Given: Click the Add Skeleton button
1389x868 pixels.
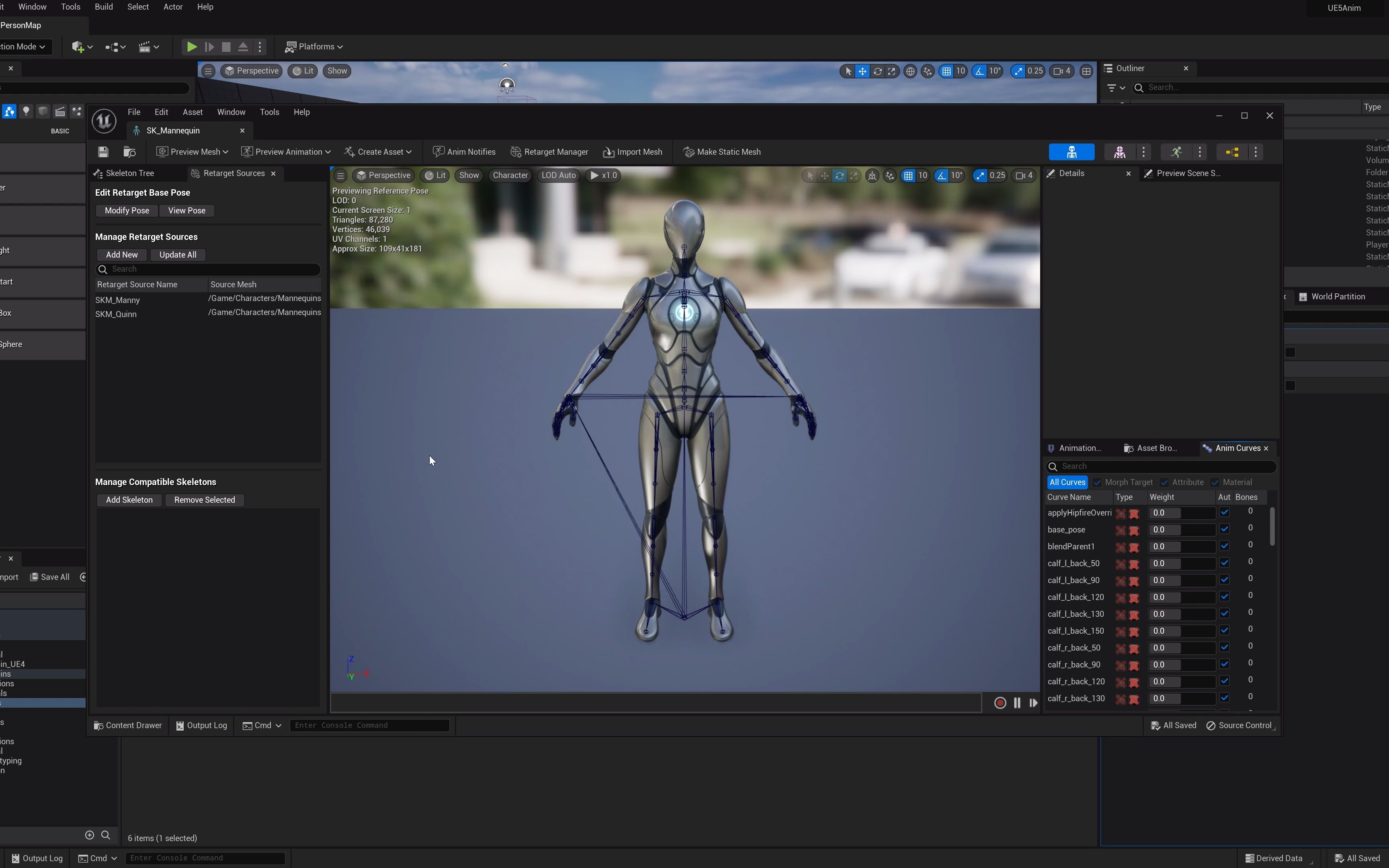Looking at the screenshot, I should click(129, 500).
